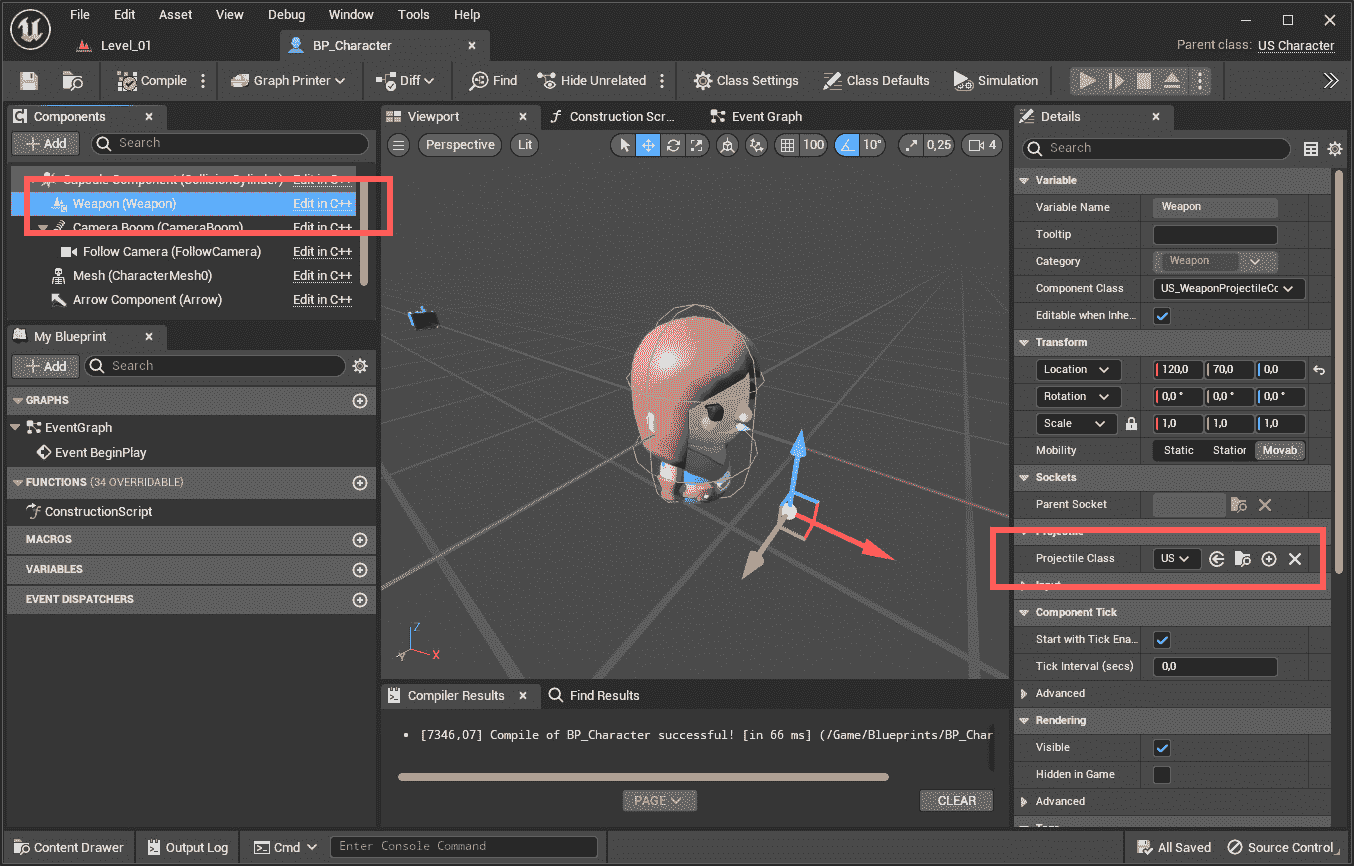The height and width of the screenshot is (866, 1354).
Task: Click Edit in C++ next to Weapon component
Action: point(322,203)
